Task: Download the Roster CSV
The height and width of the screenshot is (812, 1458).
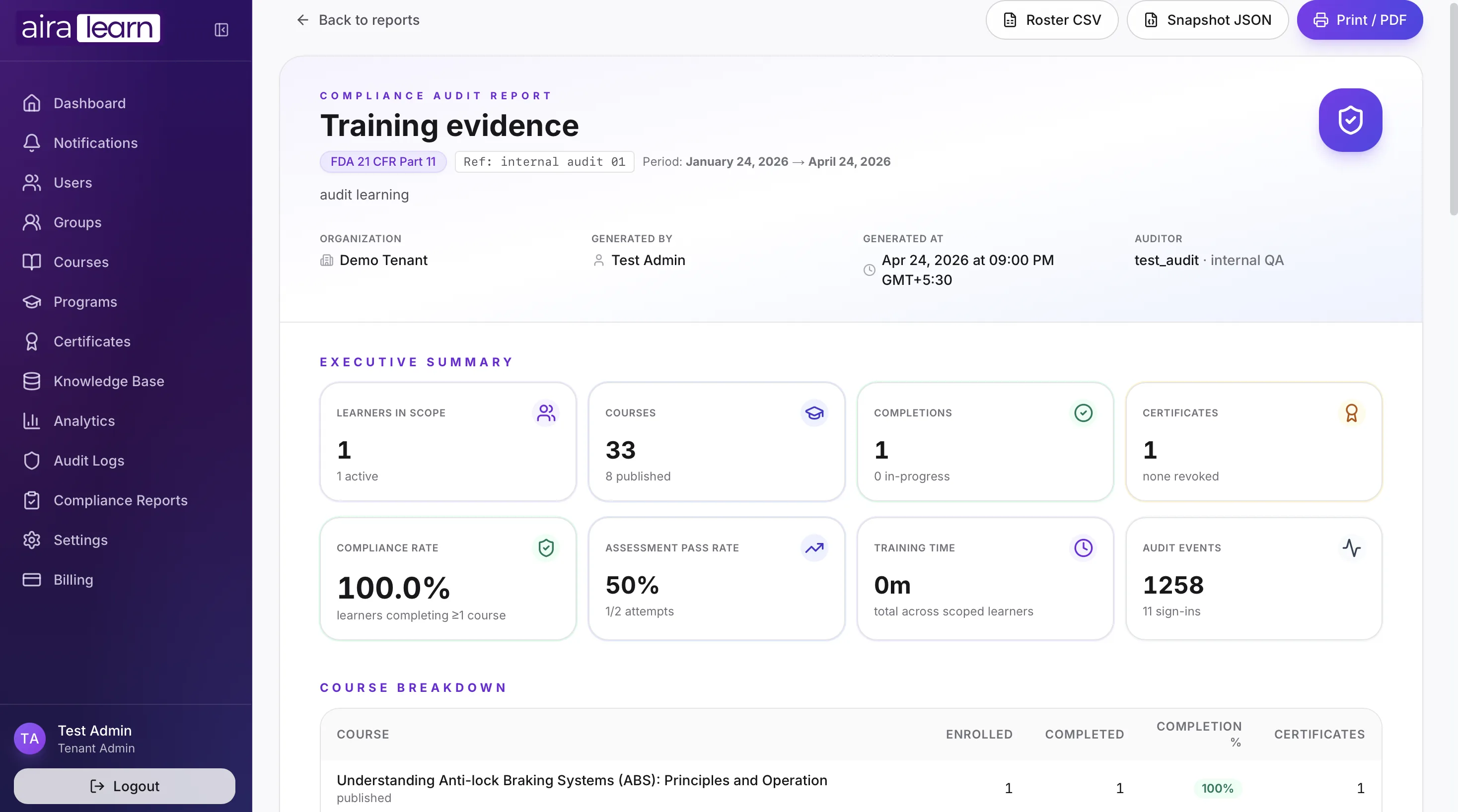Action: (x=1052, y=20)
